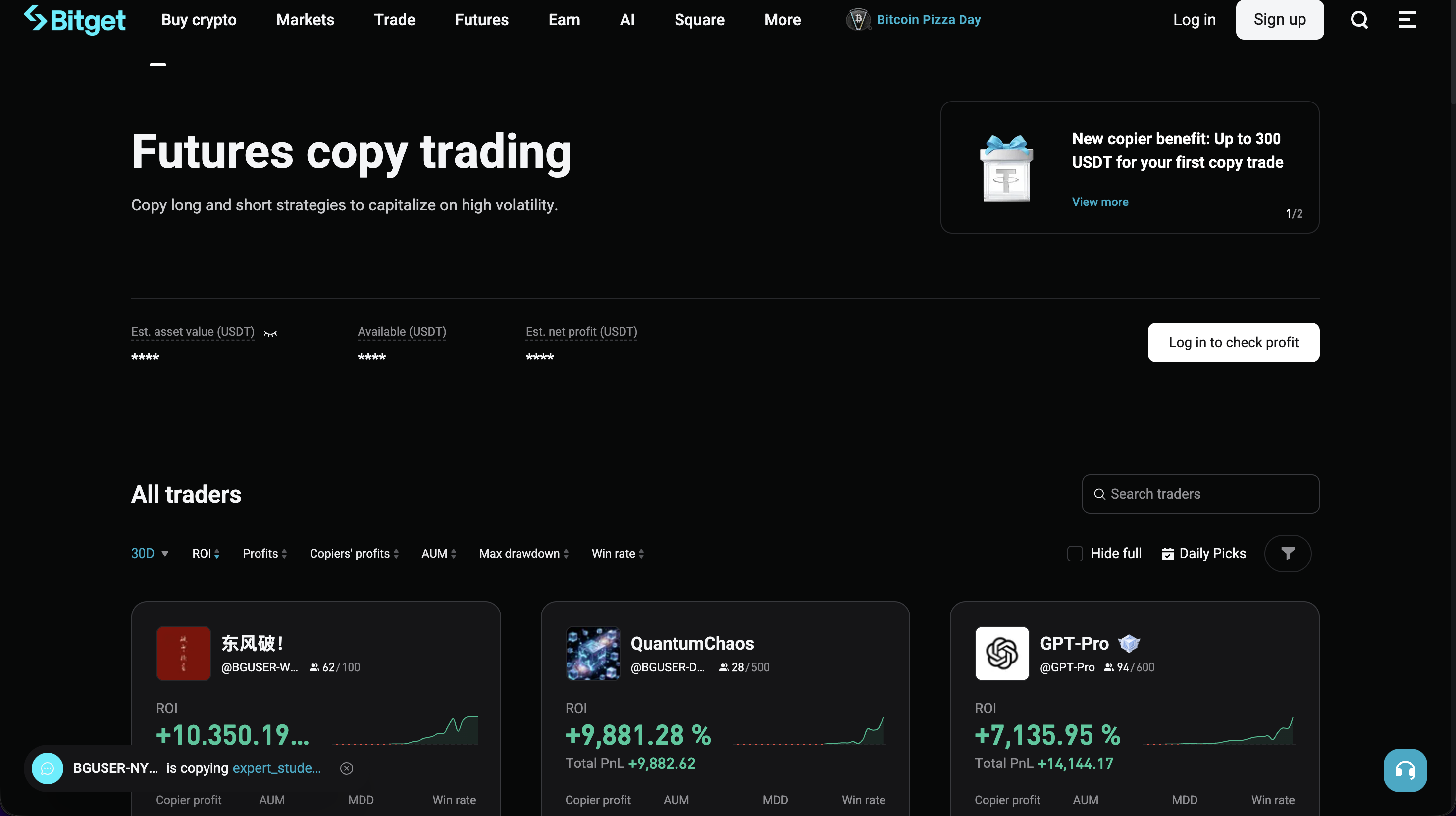
Task: Click the 1/2 banner page indicator
Action: click(1294, 213)
